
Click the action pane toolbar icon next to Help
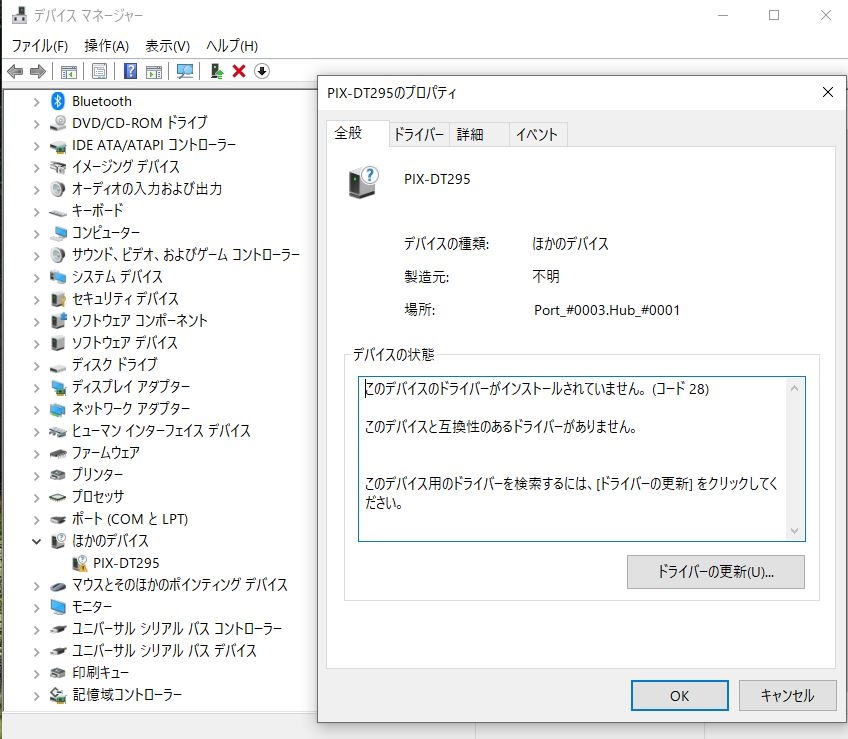tap(154, 71)
